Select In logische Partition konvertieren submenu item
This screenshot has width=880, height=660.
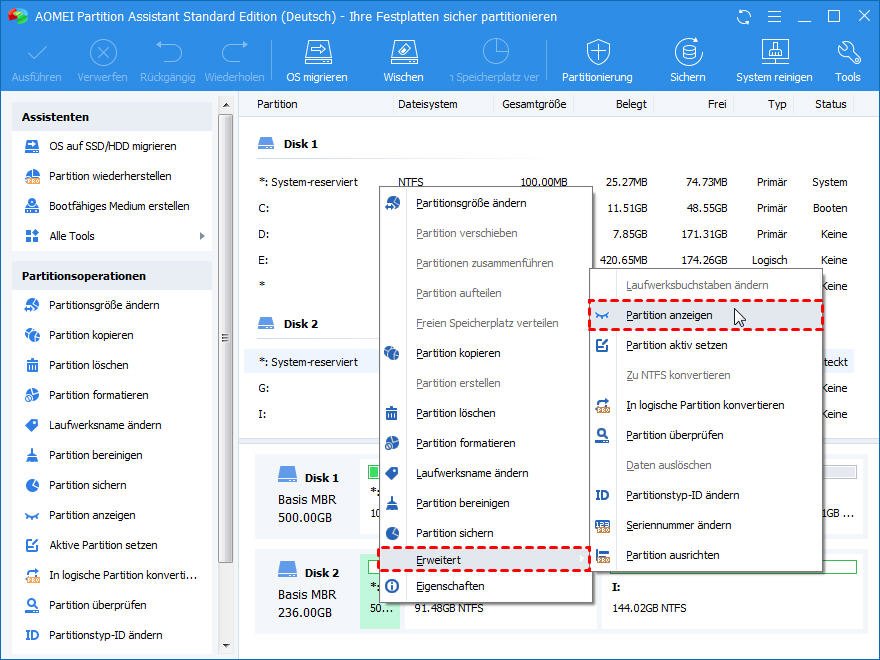click(706, 405)
